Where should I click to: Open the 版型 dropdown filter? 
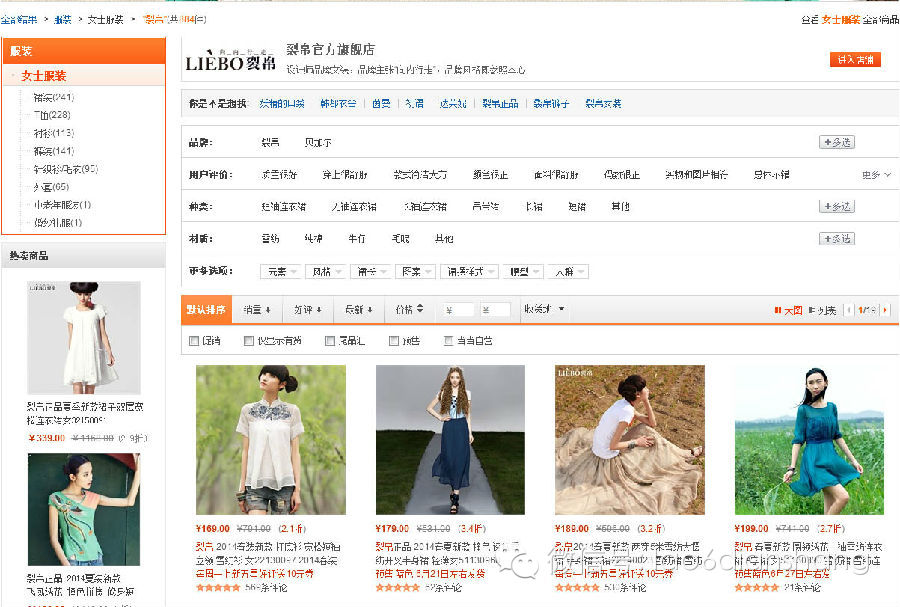click(523, 271)
